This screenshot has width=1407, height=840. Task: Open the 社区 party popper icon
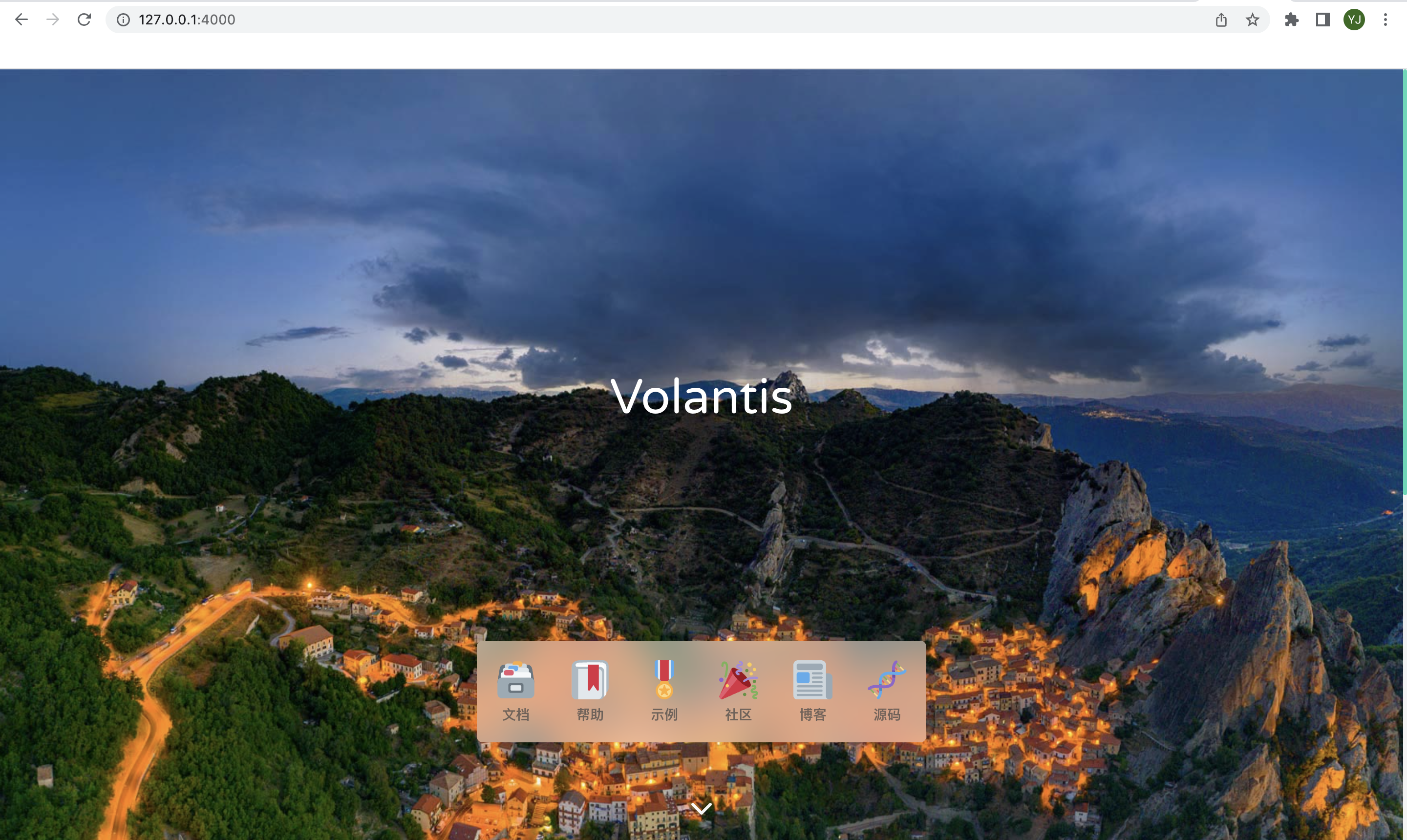point(738,680)
